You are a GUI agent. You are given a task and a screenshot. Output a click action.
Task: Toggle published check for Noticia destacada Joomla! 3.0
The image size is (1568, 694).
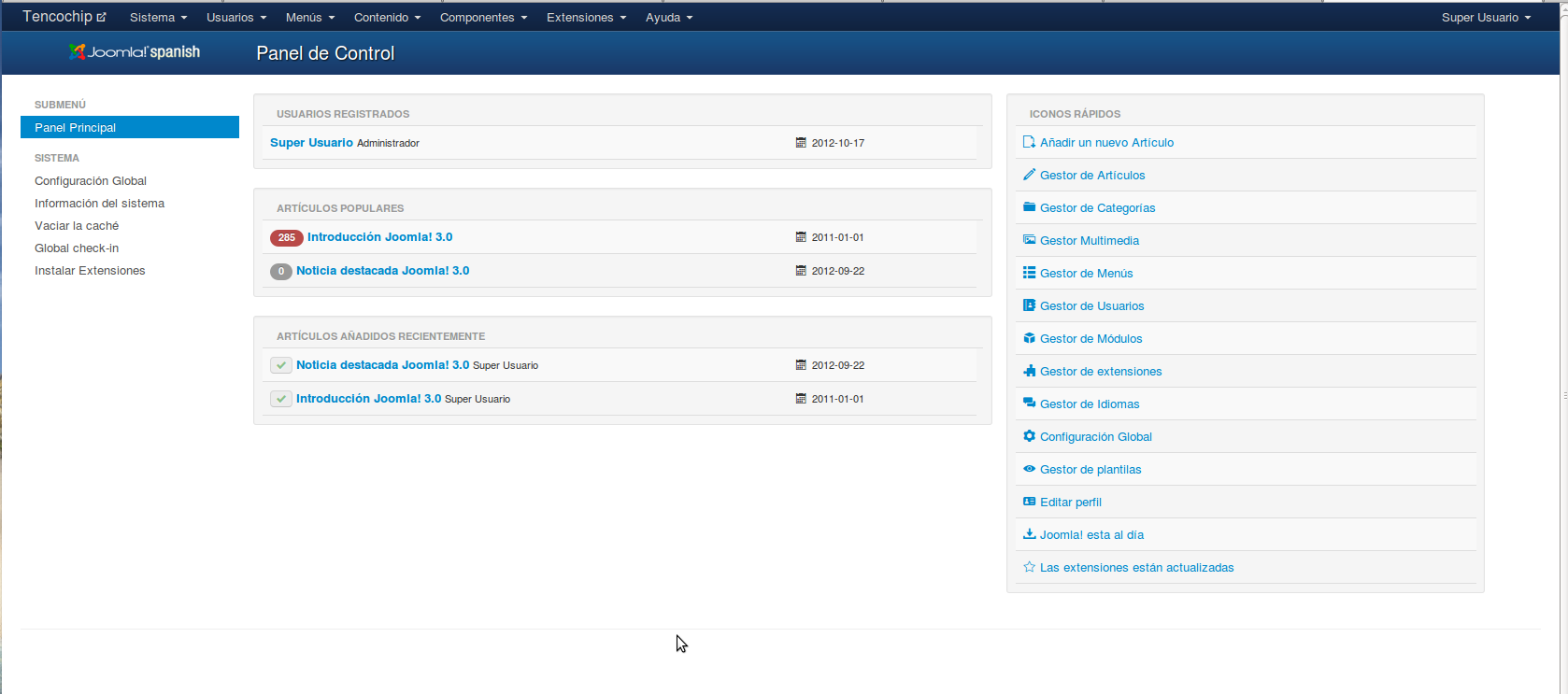[280, 365]
